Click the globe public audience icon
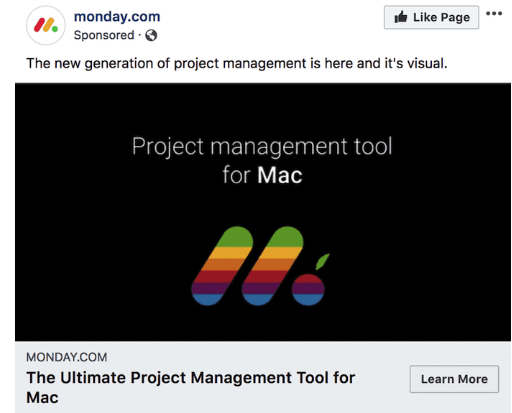The width and height of the screenshot is (512, 413). point(151,35)
